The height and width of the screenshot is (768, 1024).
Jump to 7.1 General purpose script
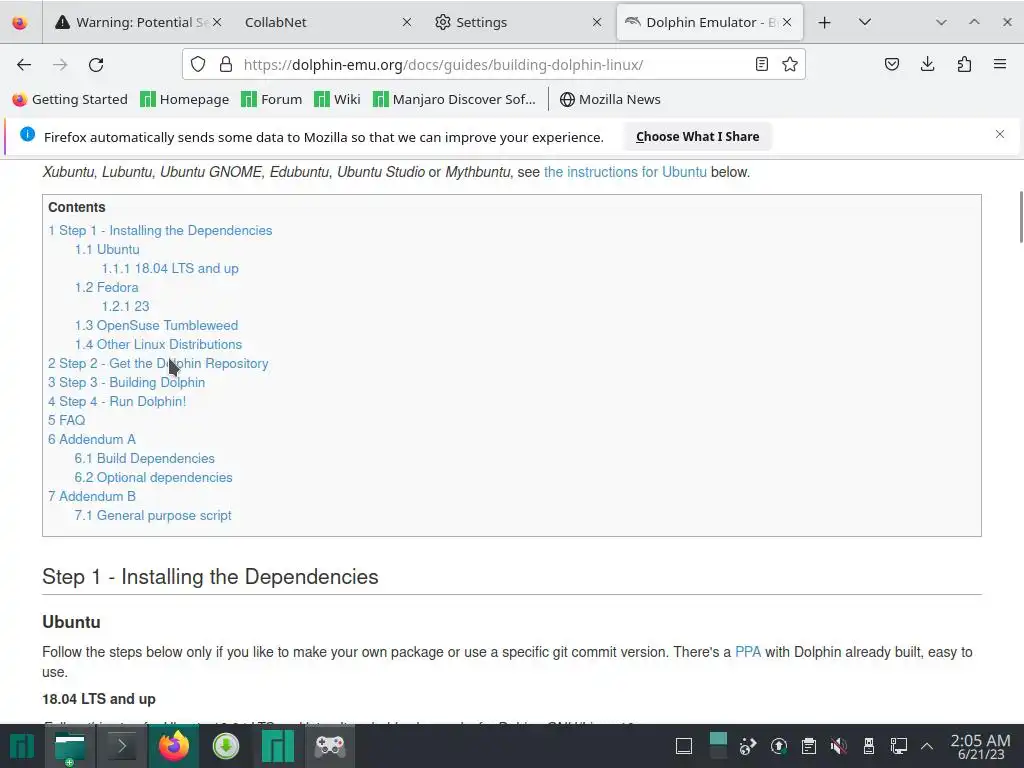(153, 515)
